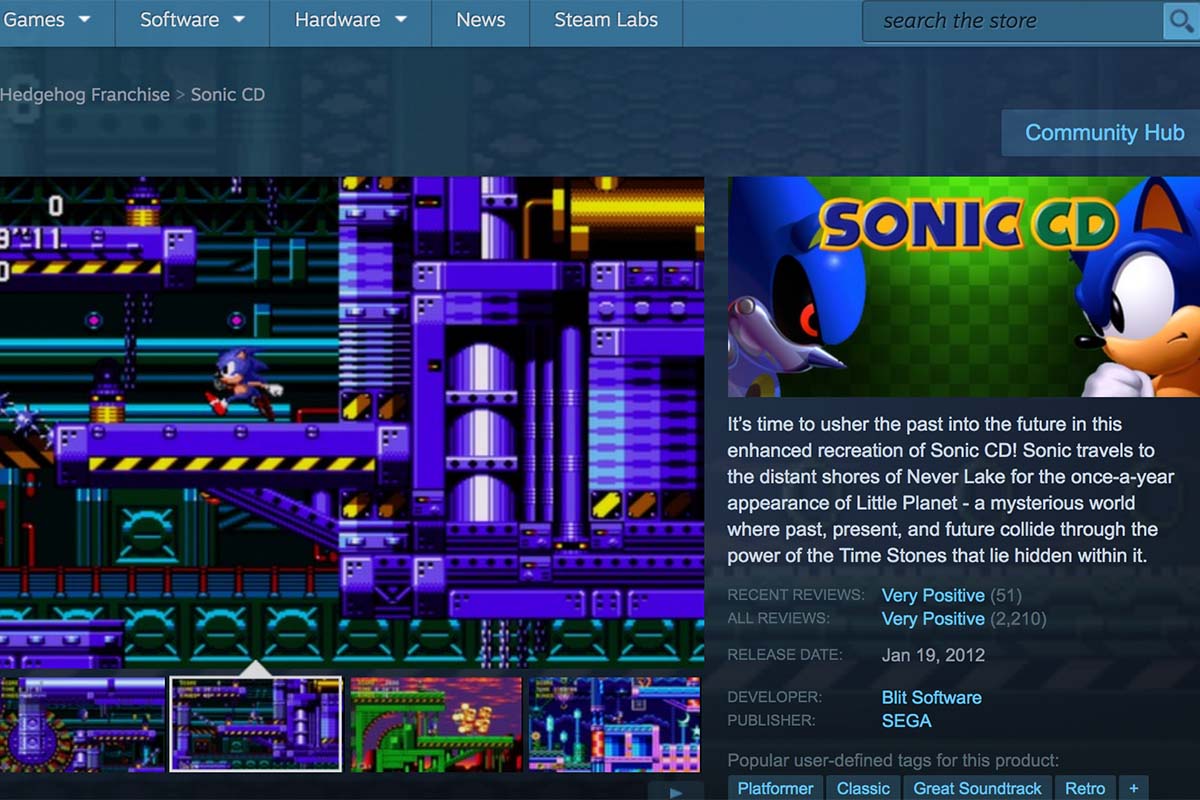Follow the Hedgehog Franchise breadcrumb link
Screen dimensions: 1200x800
point(85,95)
